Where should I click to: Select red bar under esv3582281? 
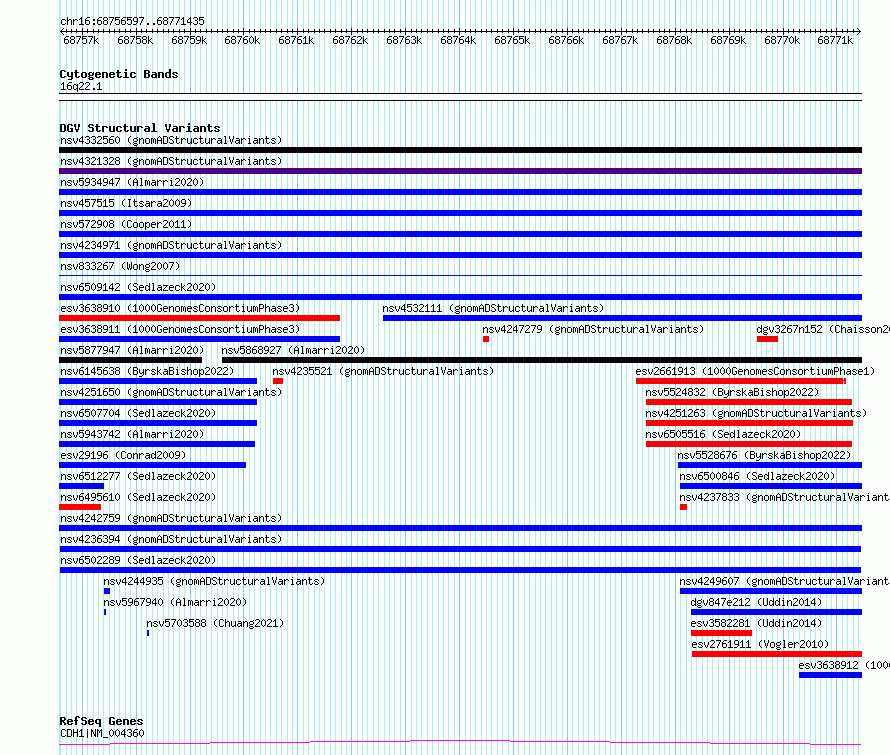point(721,633)
